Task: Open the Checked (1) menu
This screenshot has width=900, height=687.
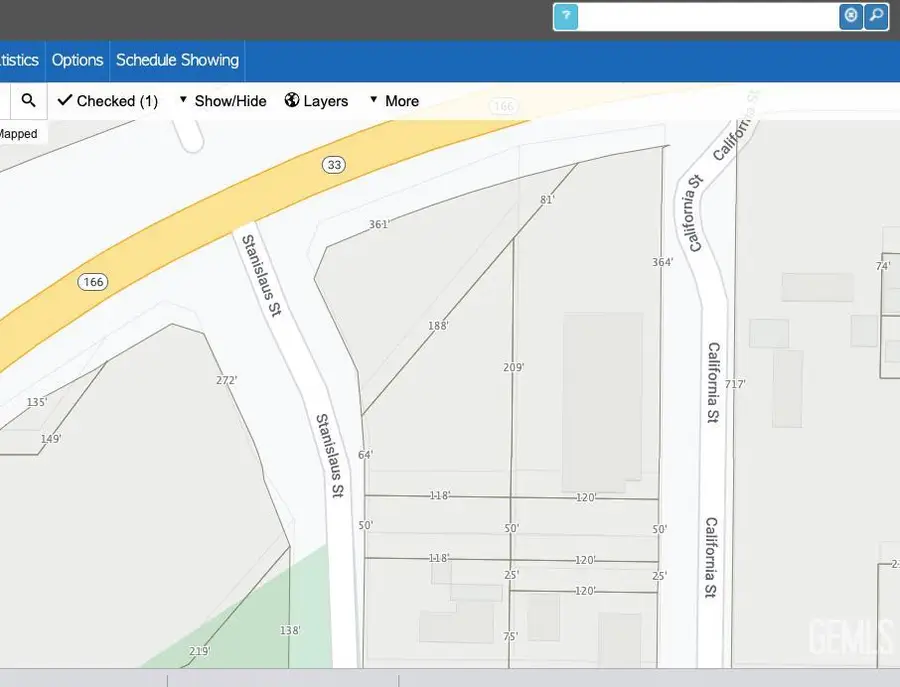Action: coord(108,101)
